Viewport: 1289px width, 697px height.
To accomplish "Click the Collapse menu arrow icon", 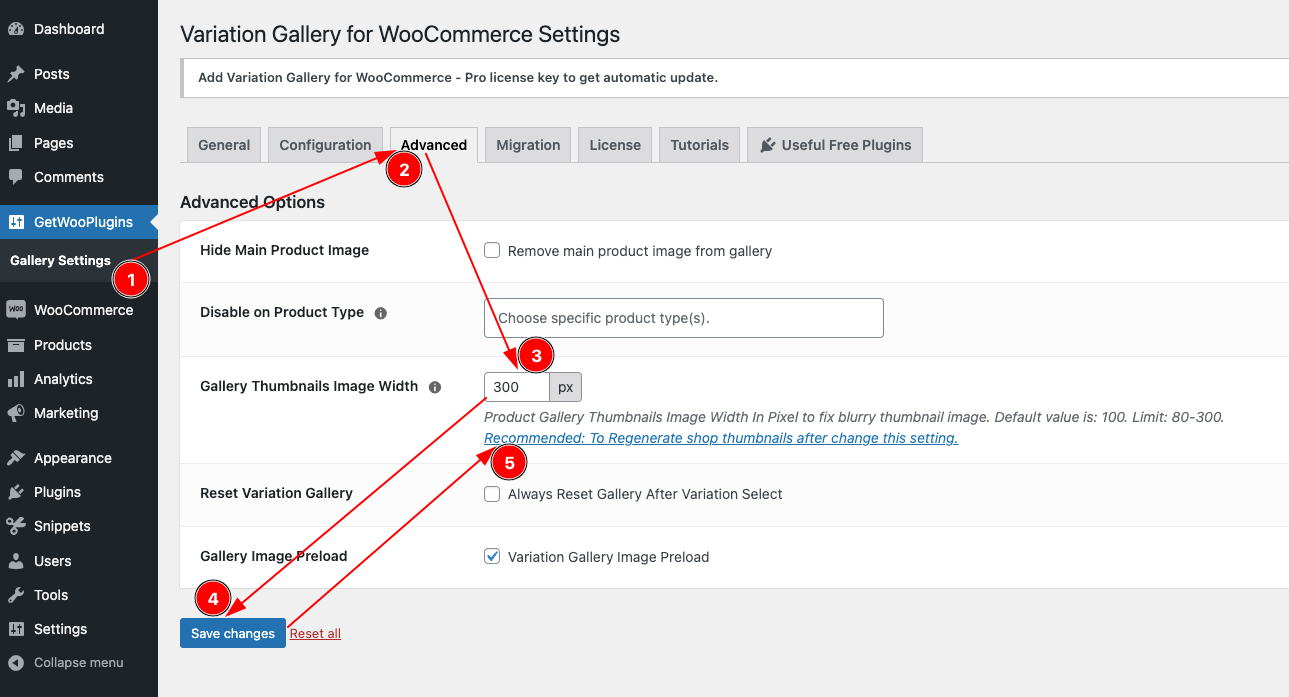I will click(x=16, y=663).
